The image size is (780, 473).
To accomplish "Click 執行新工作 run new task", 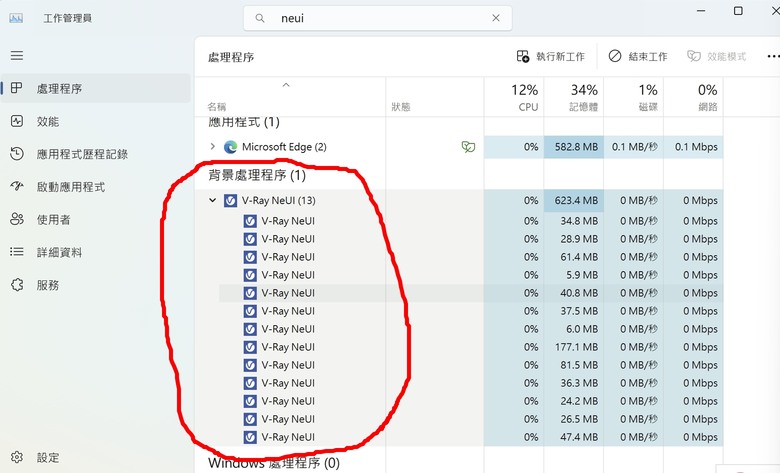I will [550, 56].
